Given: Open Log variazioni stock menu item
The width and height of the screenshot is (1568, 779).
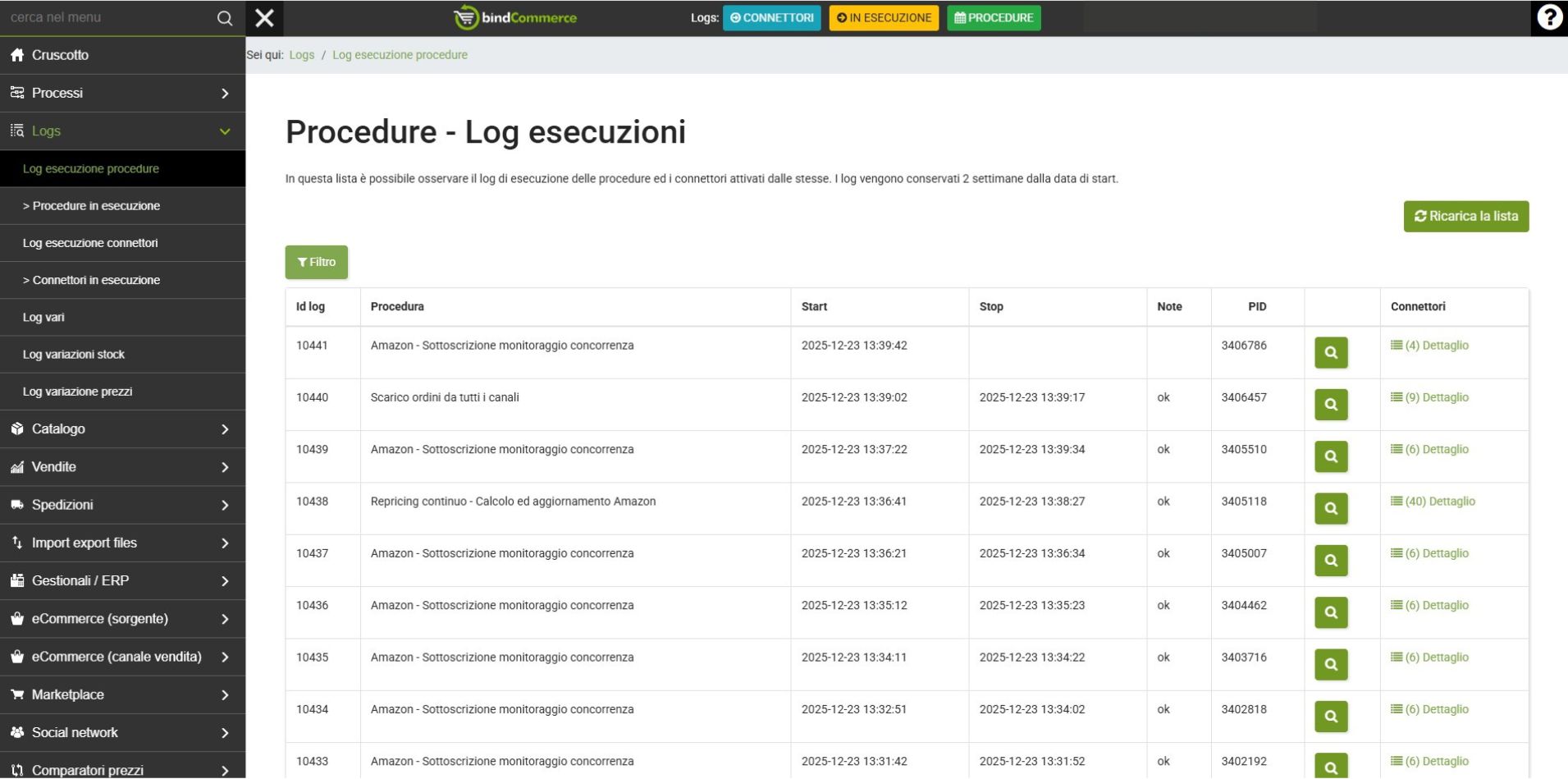Looking at the screenshot, I should click(x=74, y=355).
